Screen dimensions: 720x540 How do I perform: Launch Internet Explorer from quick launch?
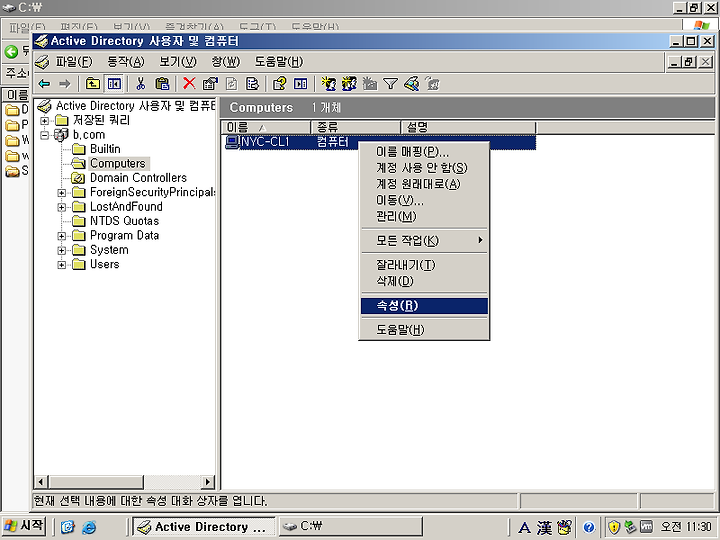click(x=89, y=527)
